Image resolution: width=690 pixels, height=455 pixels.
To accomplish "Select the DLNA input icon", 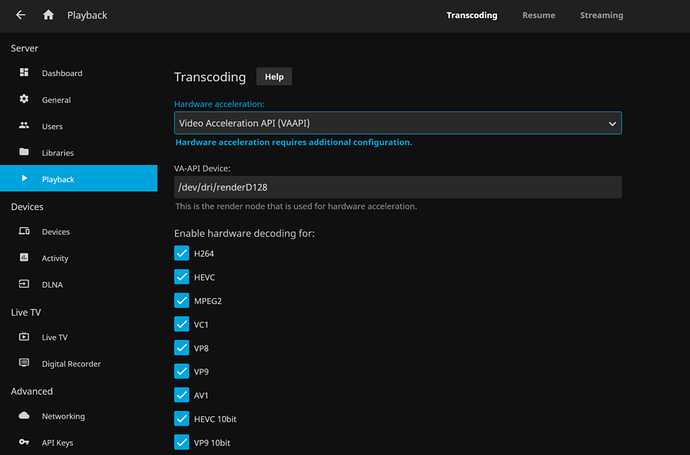I will pyautogui.click(x=24, y=284).
